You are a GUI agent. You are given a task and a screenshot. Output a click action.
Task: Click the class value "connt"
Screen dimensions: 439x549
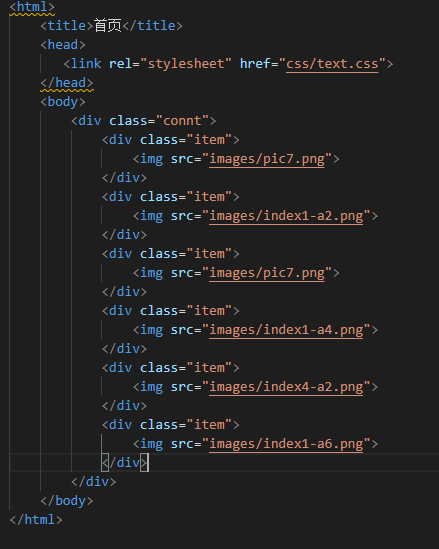point(182,121)
